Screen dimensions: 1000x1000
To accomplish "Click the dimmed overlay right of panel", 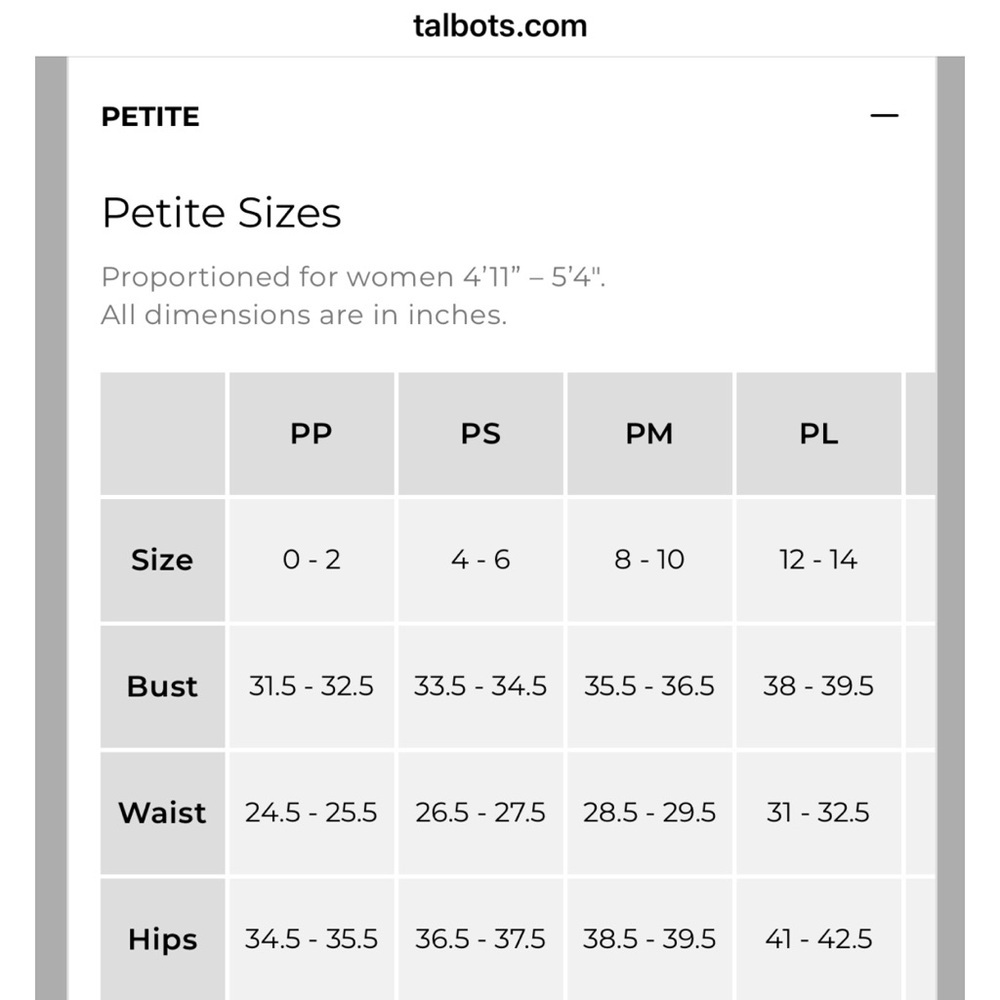I will tap(950, 528).
